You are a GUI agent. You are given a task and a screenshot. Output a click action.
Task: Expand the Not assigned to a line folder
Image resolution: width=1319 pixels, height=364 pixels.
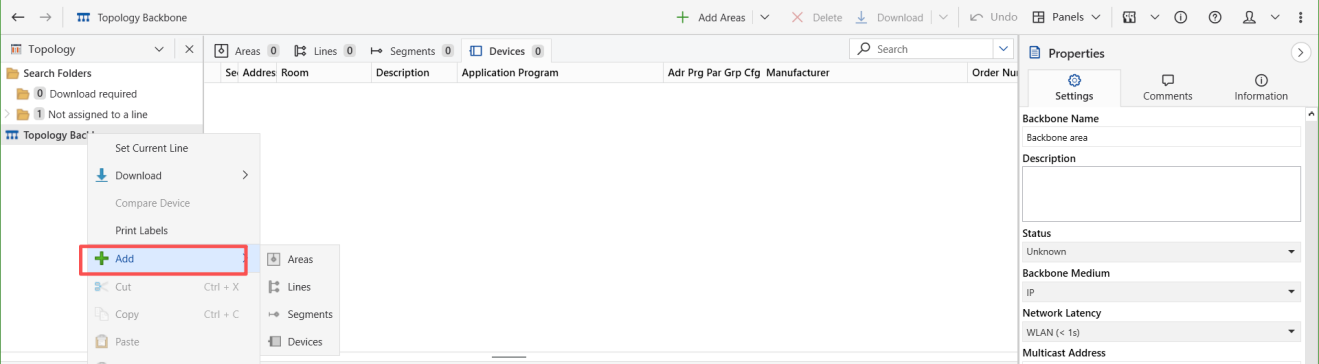point(8,115)
